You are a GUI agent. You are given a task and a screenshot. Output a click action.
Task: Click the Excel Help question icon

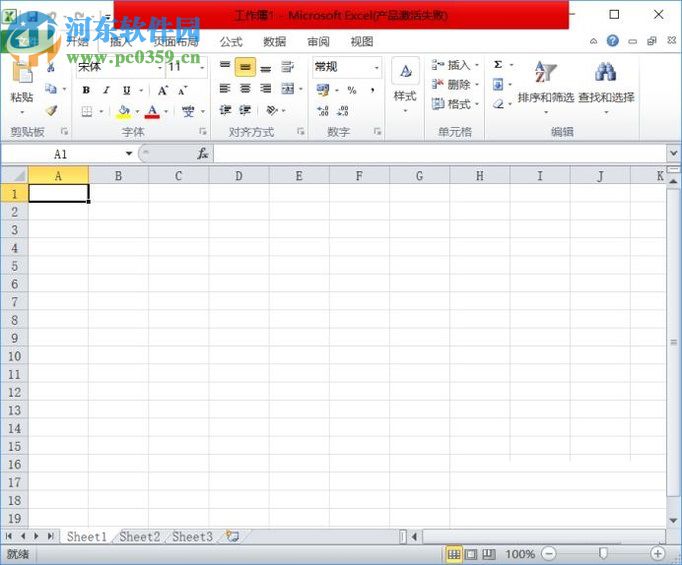(x=613, y=41)
